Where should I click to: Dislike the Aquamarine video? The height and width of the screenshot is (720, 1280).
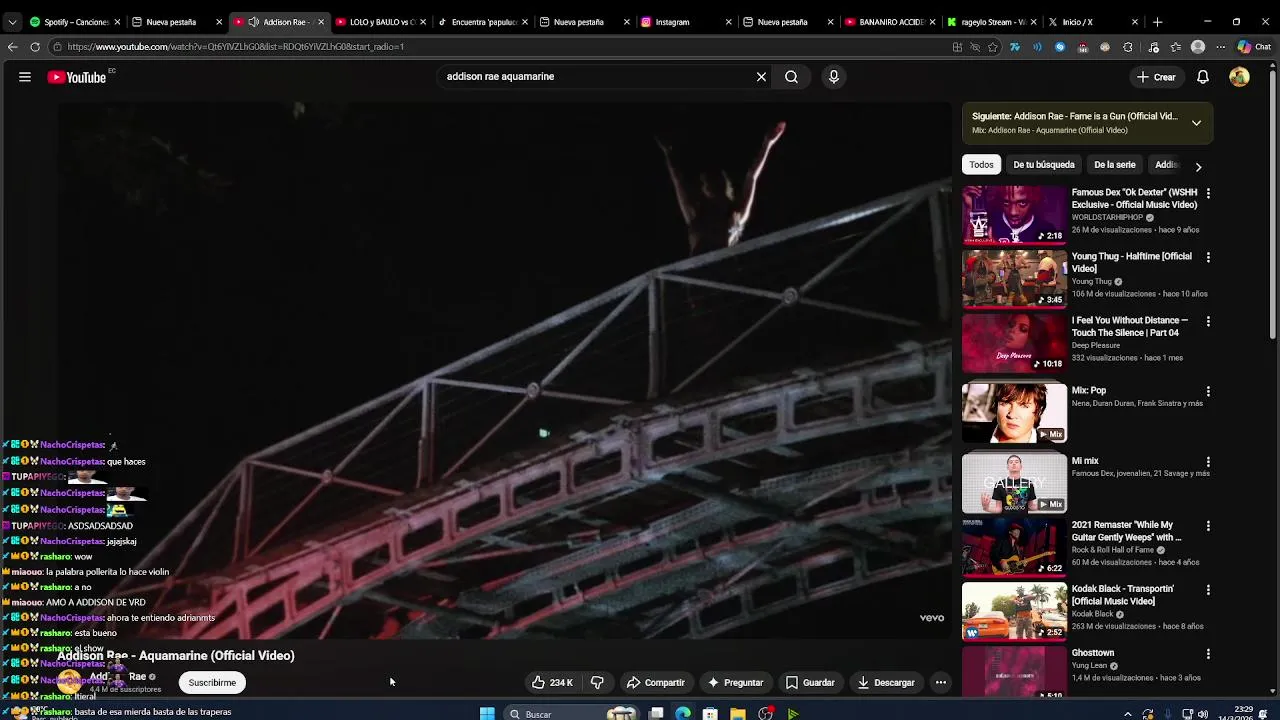tap(597, 683)
